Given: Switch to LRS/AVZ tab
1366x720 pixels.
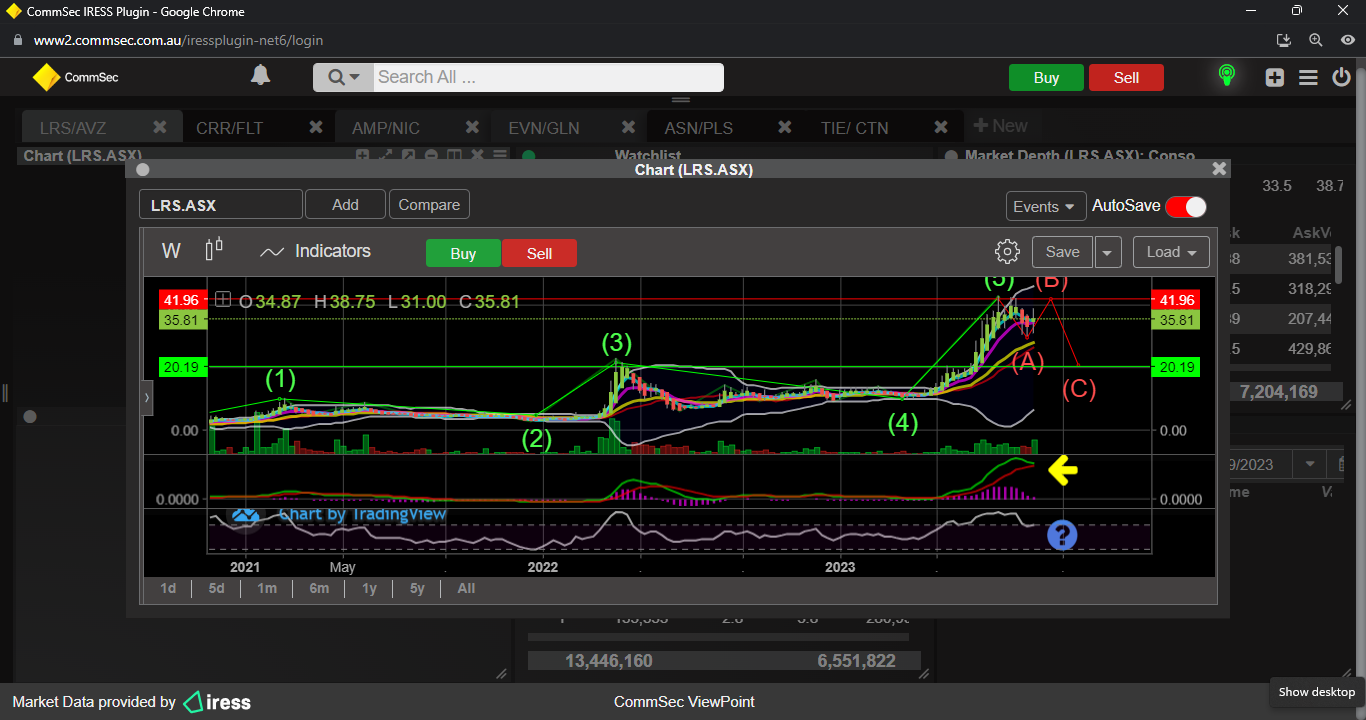Looking at the screenshot, I should pos(73,128).
